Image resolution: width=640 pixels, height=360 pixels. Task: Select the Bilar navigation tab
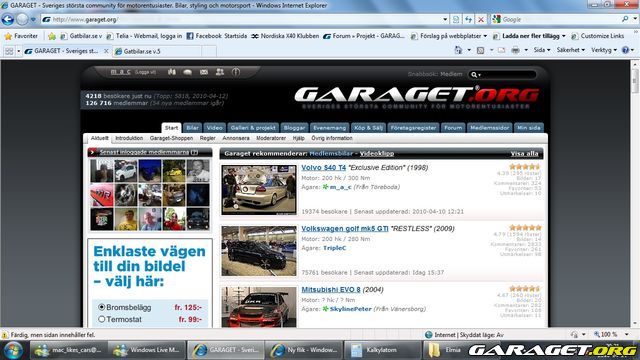tap(192, 128)
